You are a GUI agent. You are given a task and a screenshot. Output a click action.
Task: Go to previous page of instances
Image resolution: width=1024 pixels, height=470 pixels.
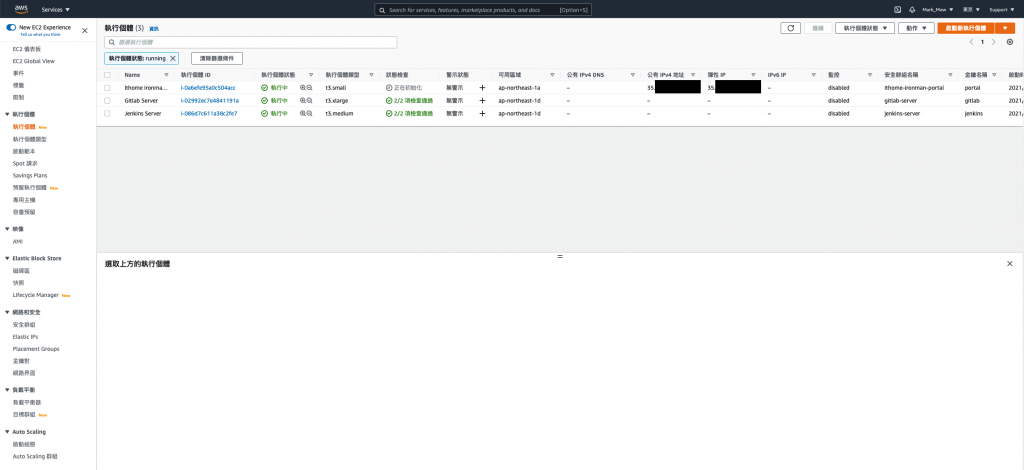[x=971, y=42]
